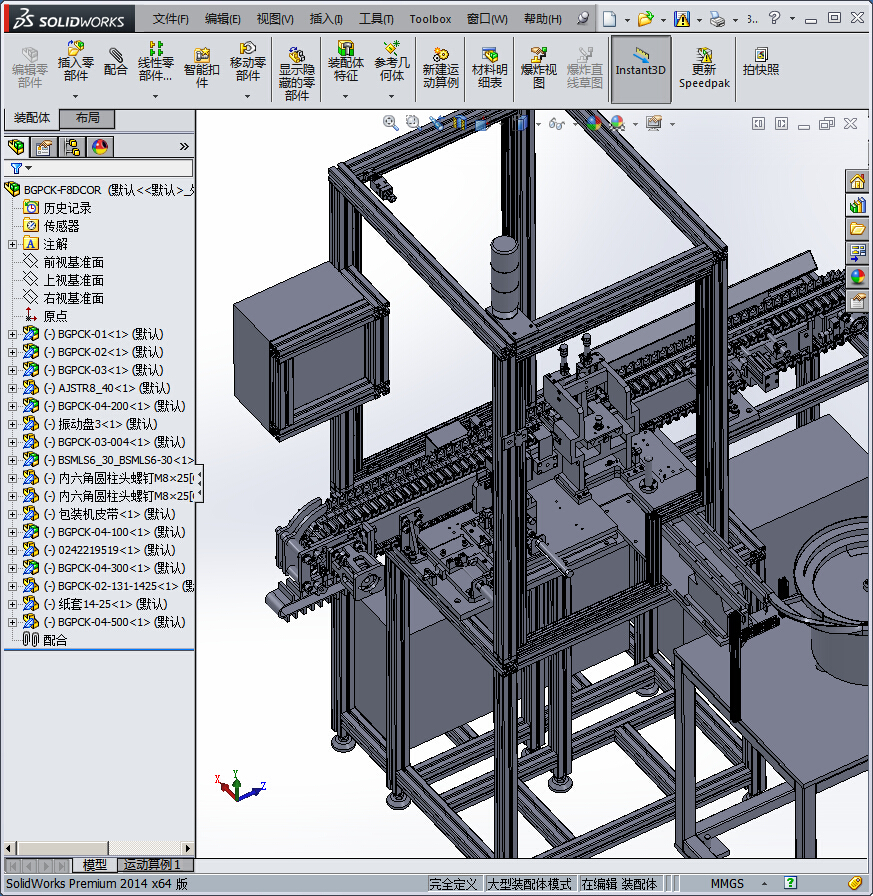Click the Zoom to Fit magnifier icon

[x=391, y=122]
